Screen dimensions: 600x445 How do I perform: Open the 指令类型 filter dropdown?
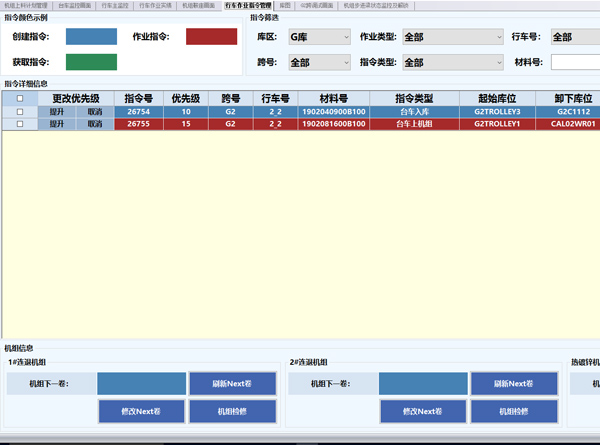[452, 62]
